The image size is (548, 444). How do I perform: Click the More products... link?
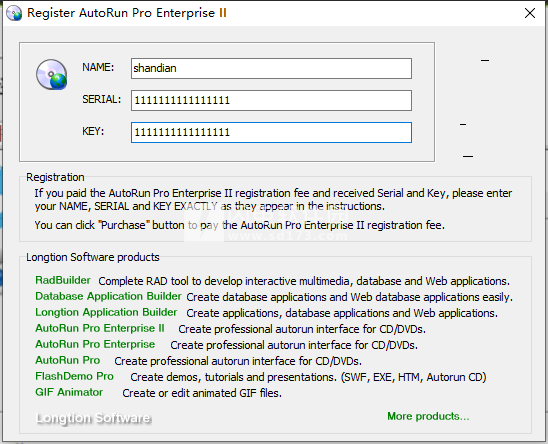(x=428, y=416)
